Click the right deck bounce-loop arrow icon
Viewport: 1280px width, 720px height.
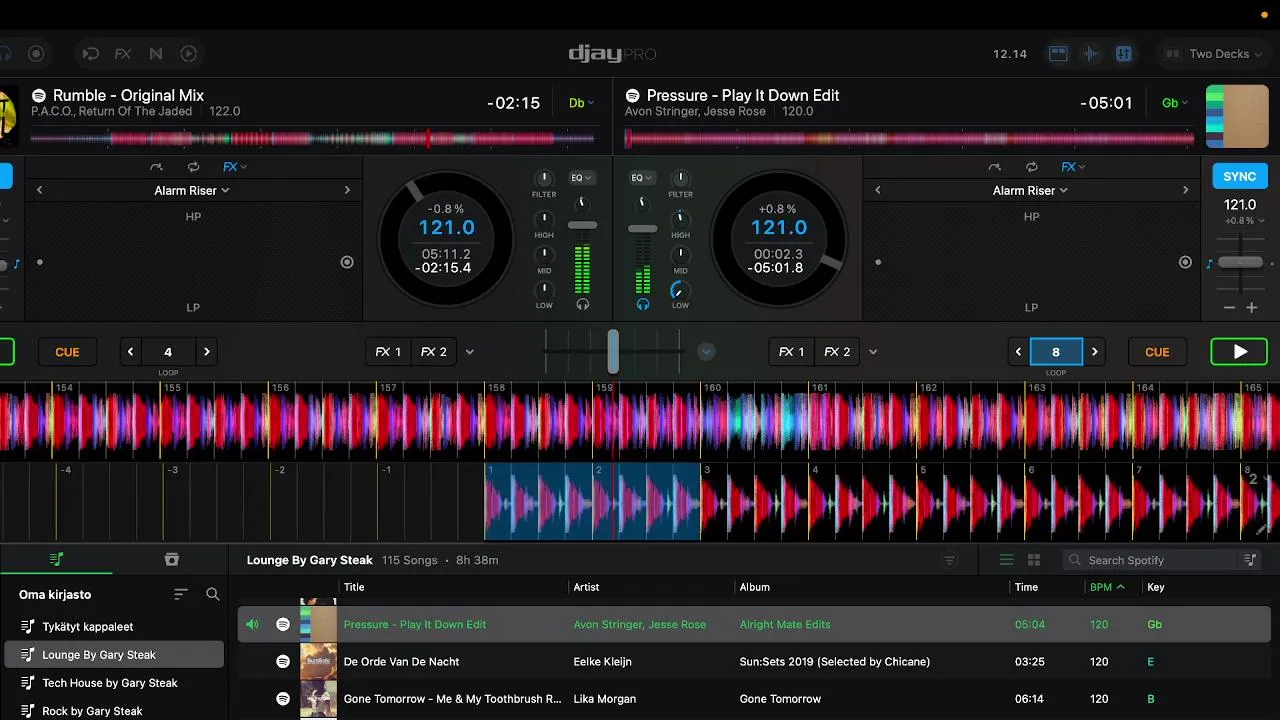tap(994, 167)
